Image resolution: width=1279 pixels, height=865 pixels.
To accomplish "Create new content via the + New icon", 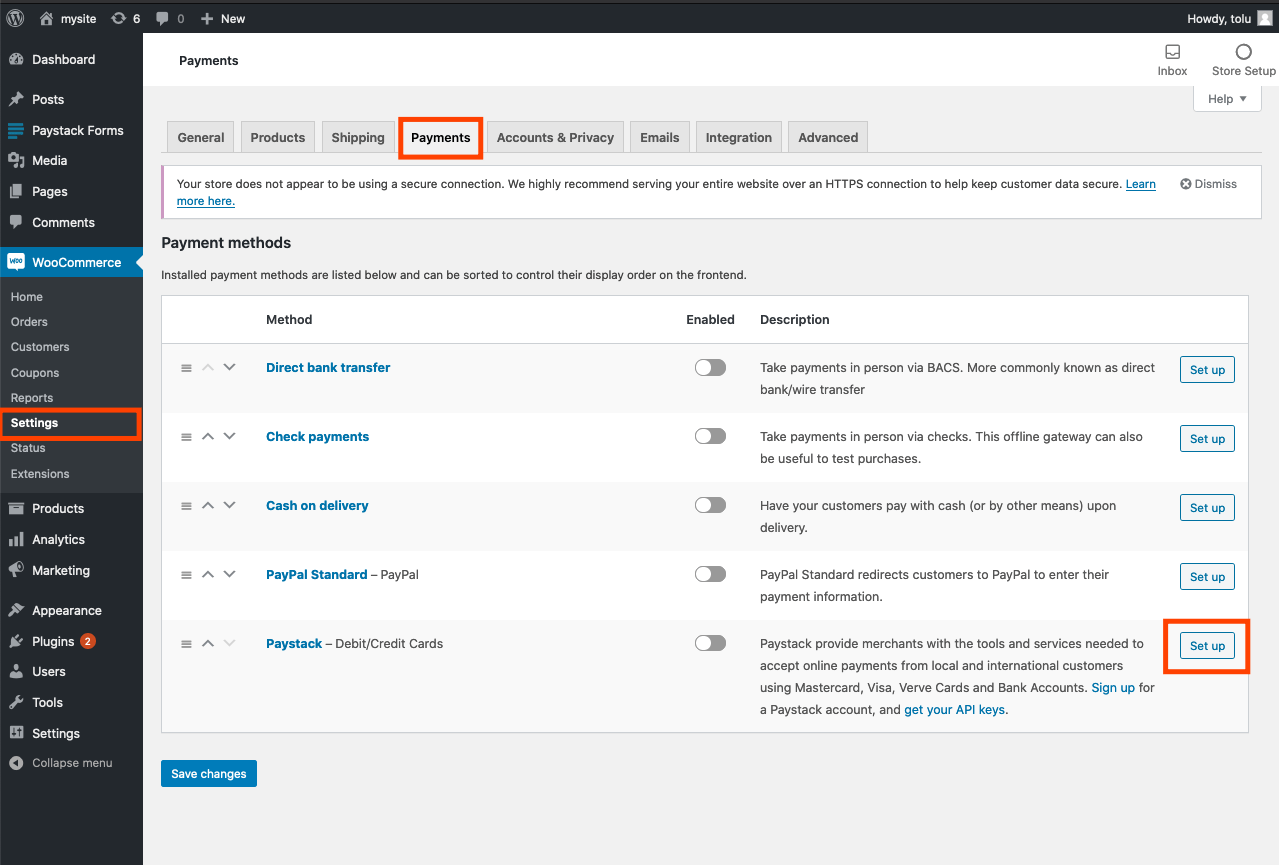I will tap(222, 18).
